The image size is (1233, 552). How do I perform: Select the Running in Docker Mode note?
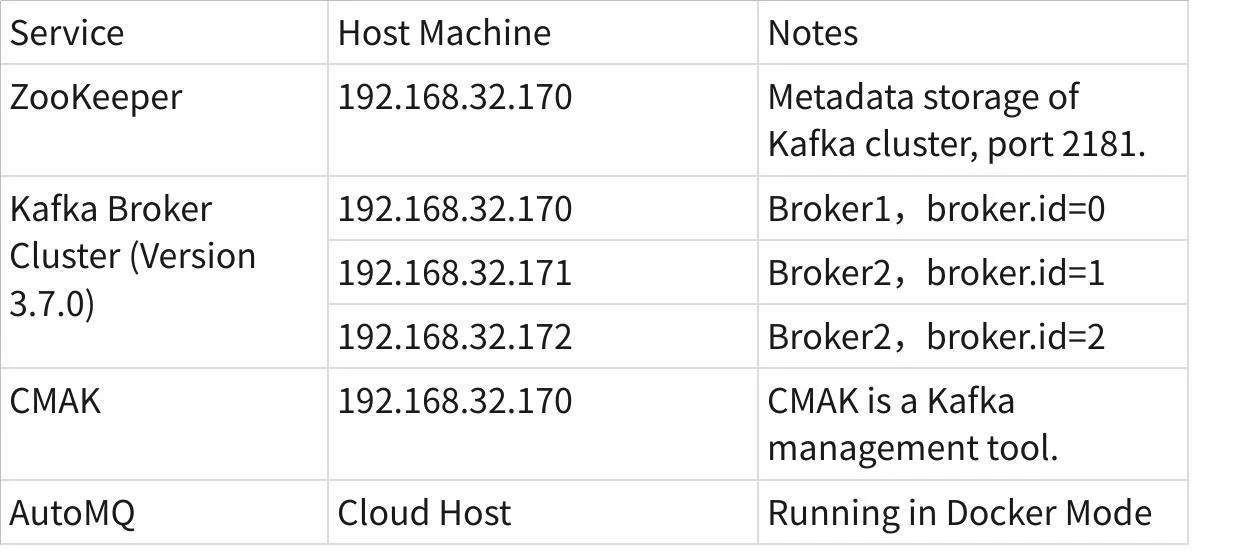point(959,513)
